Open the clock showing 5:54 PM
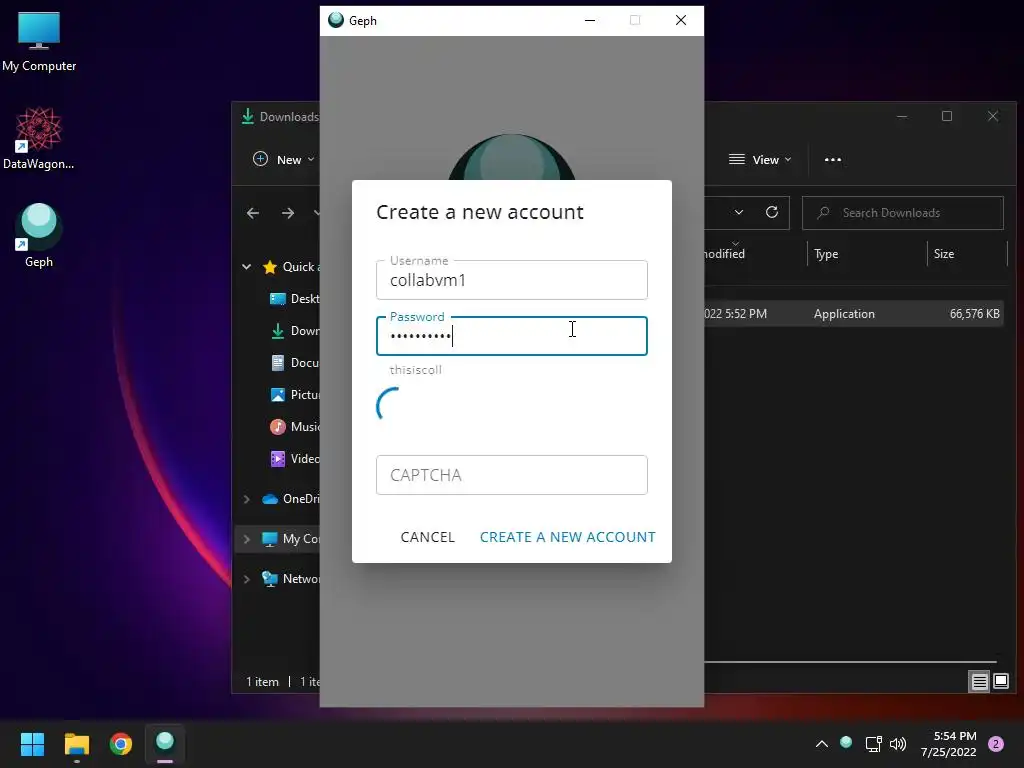The height and width of the screenshot is (768, 1024). point(948,744)
